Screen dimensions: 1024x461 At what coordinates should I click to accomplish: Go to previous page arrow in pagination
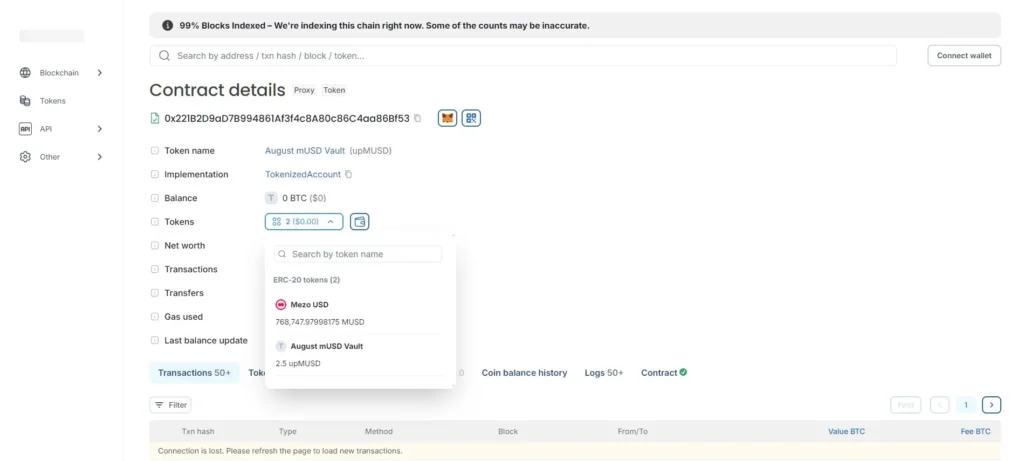pos(939,405)
